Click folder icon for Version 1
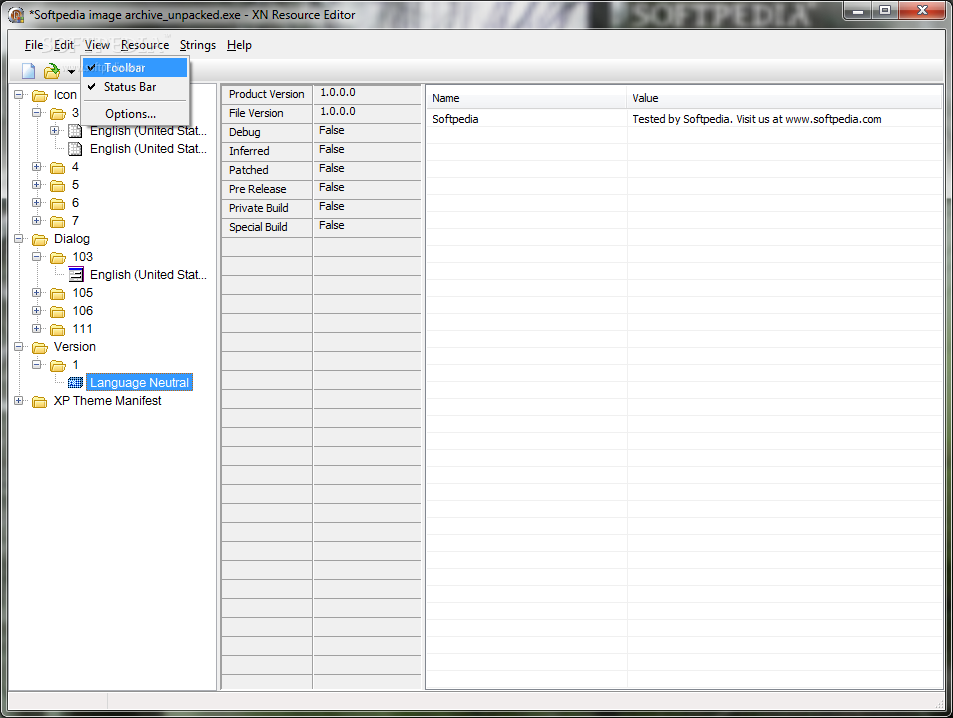953x718 pixels. pyautogui.click(x=58, y=365)
